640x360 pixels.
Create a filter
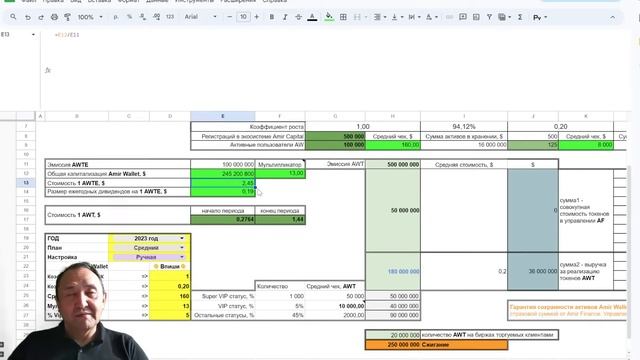(x=489, y=17)
